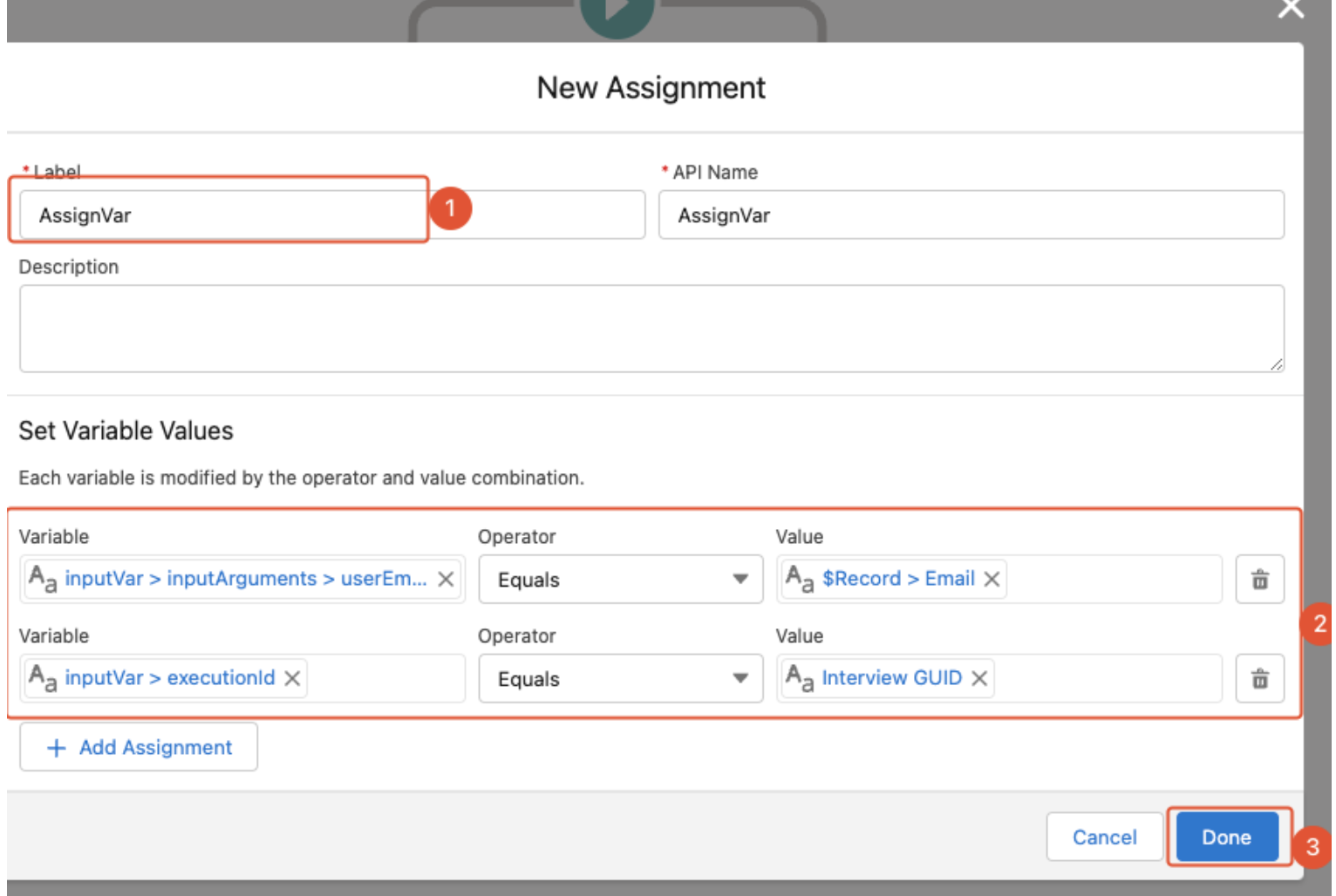The width and height of the screenshot is (1336, 896).
Task: Delete the executionId assignment row
Action: tap(1259, 679)
